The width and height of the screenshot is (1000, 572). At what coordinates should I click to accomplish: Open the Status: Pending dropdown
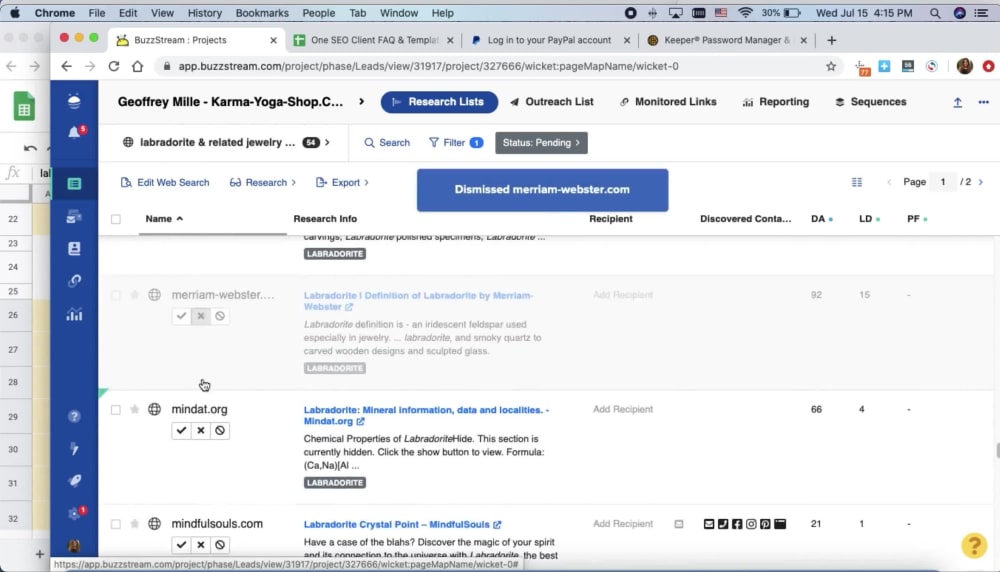pos(541,143)
